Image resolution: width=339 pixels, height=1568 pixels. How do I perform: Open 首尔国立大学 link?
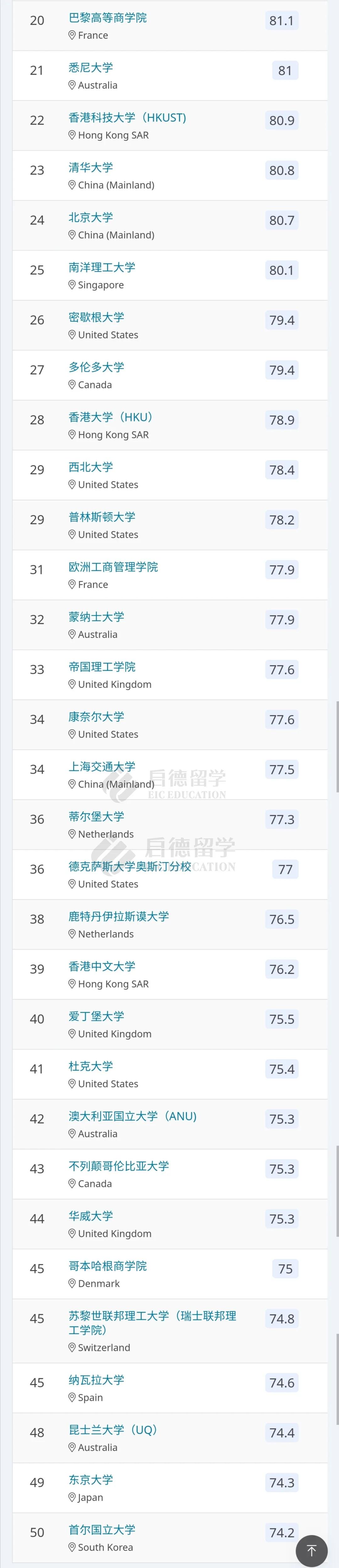point(102,1530)
